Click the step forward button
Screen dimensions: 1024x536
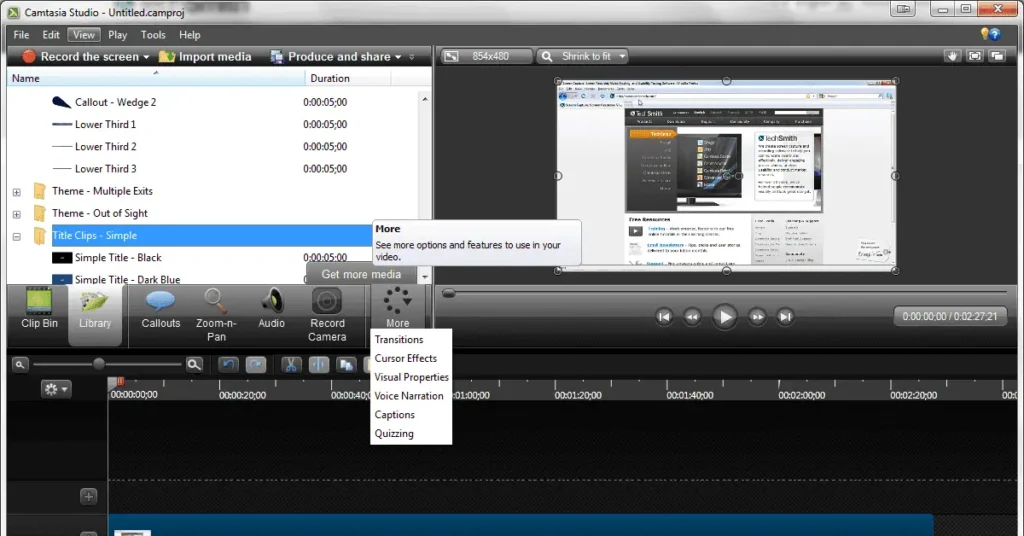(x=757, y=317)
